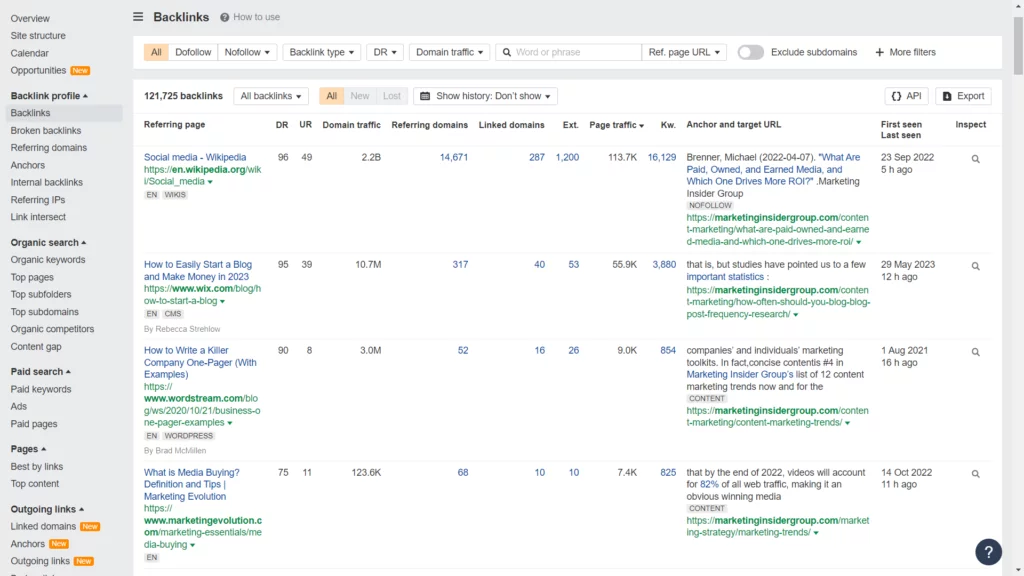Select the New backlinks filter
Image resolution: width=1024 pixels, height=576 pixels.
[x=360, y=96]
